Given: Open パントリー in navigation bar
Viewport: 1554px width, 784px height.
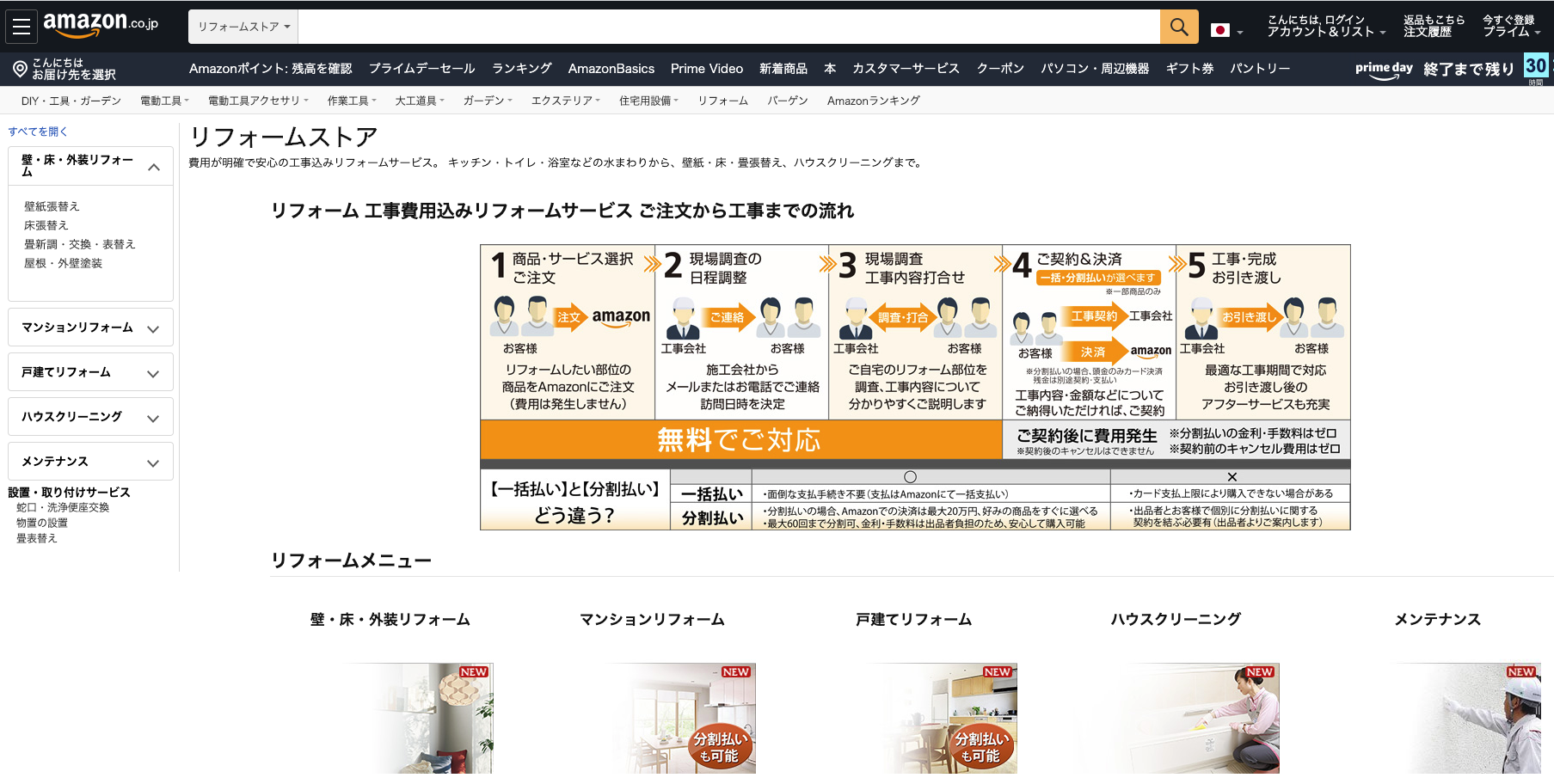Looking at the screenshot, I should 1260,68.
